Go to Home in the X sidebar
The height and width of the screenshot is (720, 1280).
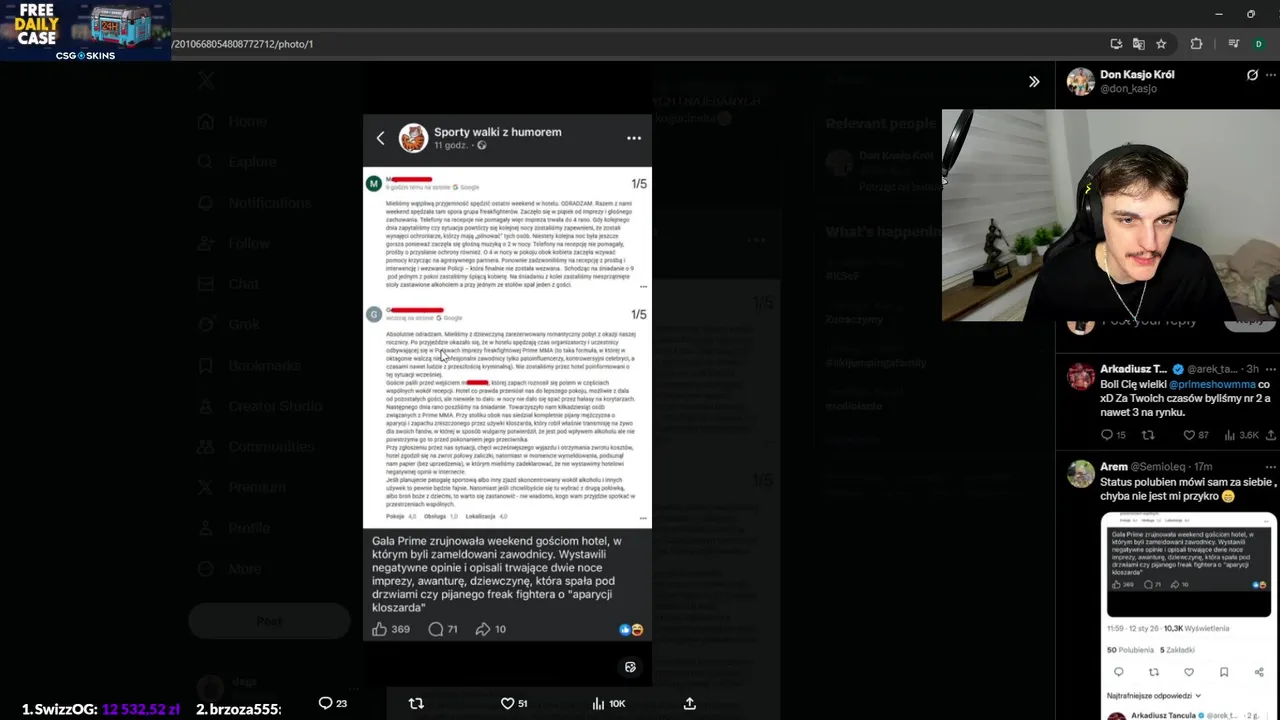[234, 121]
